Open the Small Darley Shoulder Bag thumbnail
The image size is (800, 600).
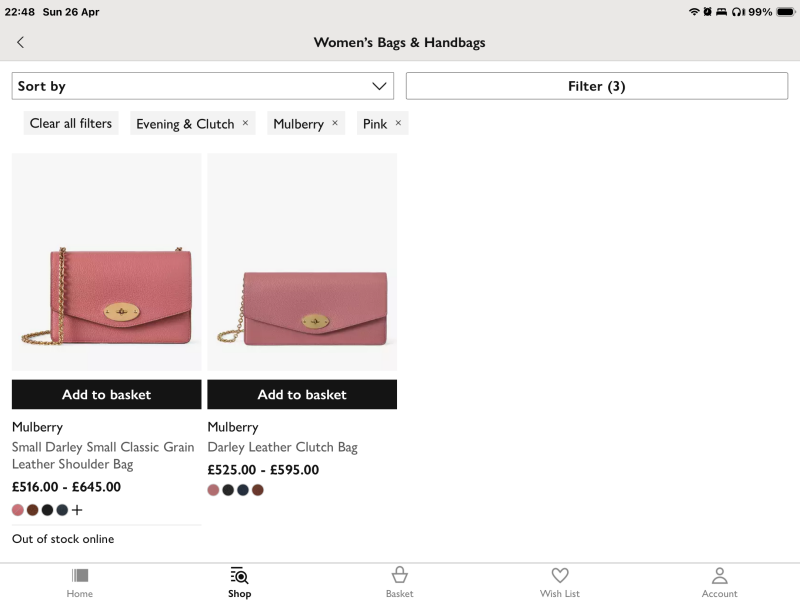[x=106, y=262]
